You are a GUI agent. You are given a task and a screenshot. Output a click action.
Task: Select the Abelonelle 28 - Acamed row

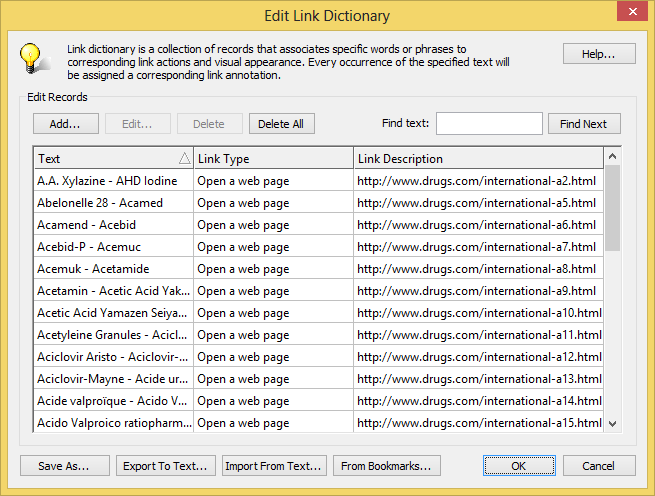(x=113, y=203)
